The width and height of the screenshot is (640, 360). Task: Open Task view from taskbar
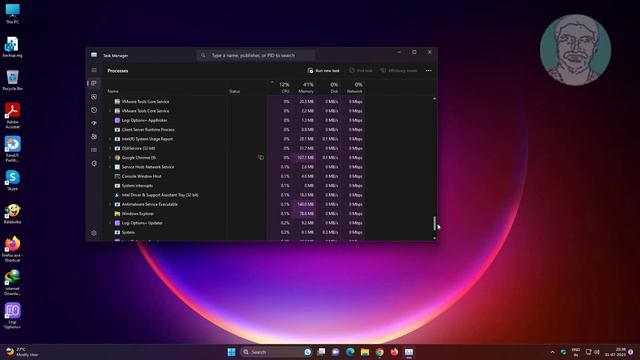321,352
